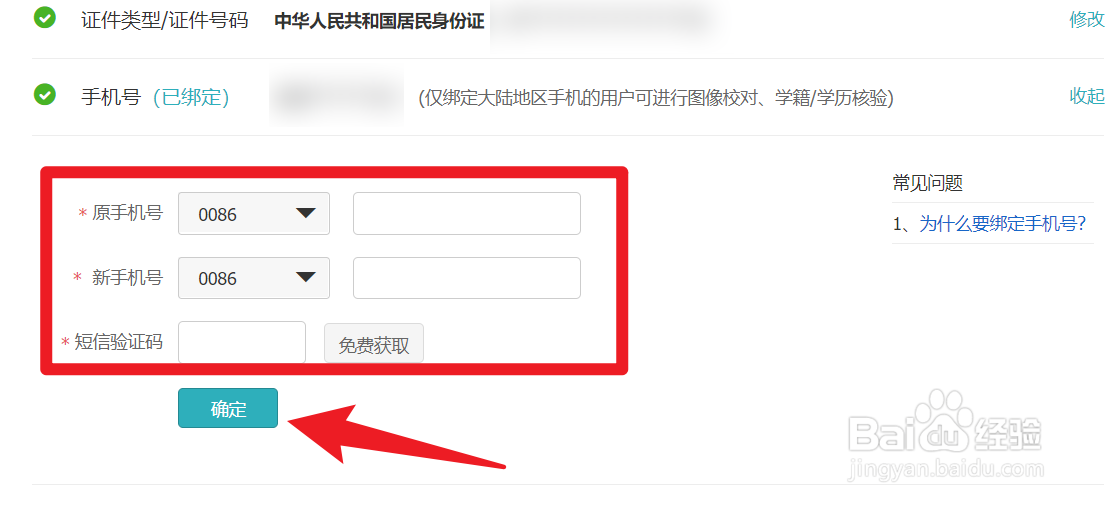Open the 为什么要绑定手机号? FAQ link
This screenshot has width=1106, height=507.
coord(1002,224)
